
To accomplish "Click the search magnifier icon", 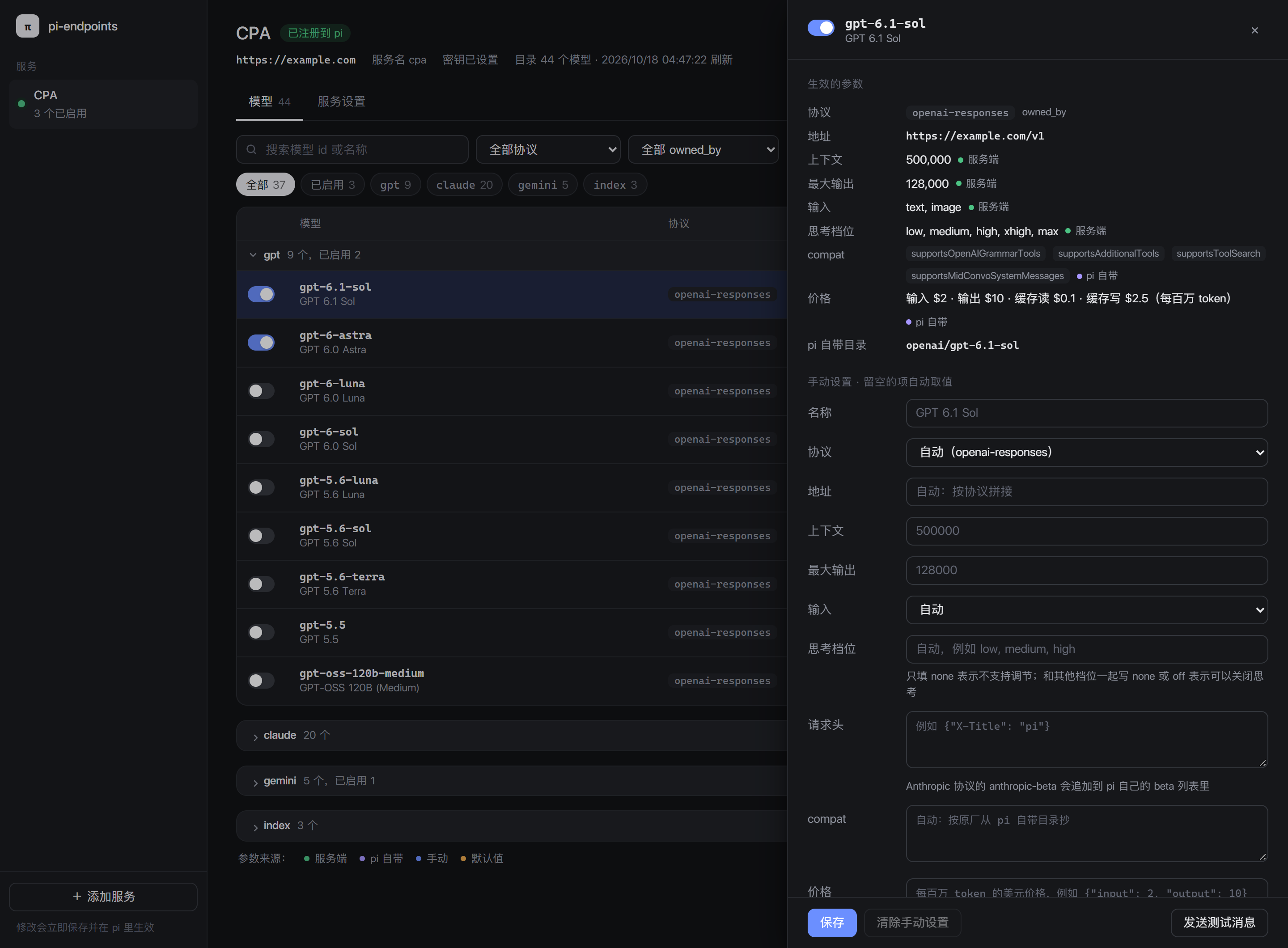I will (x=251, y=150).
